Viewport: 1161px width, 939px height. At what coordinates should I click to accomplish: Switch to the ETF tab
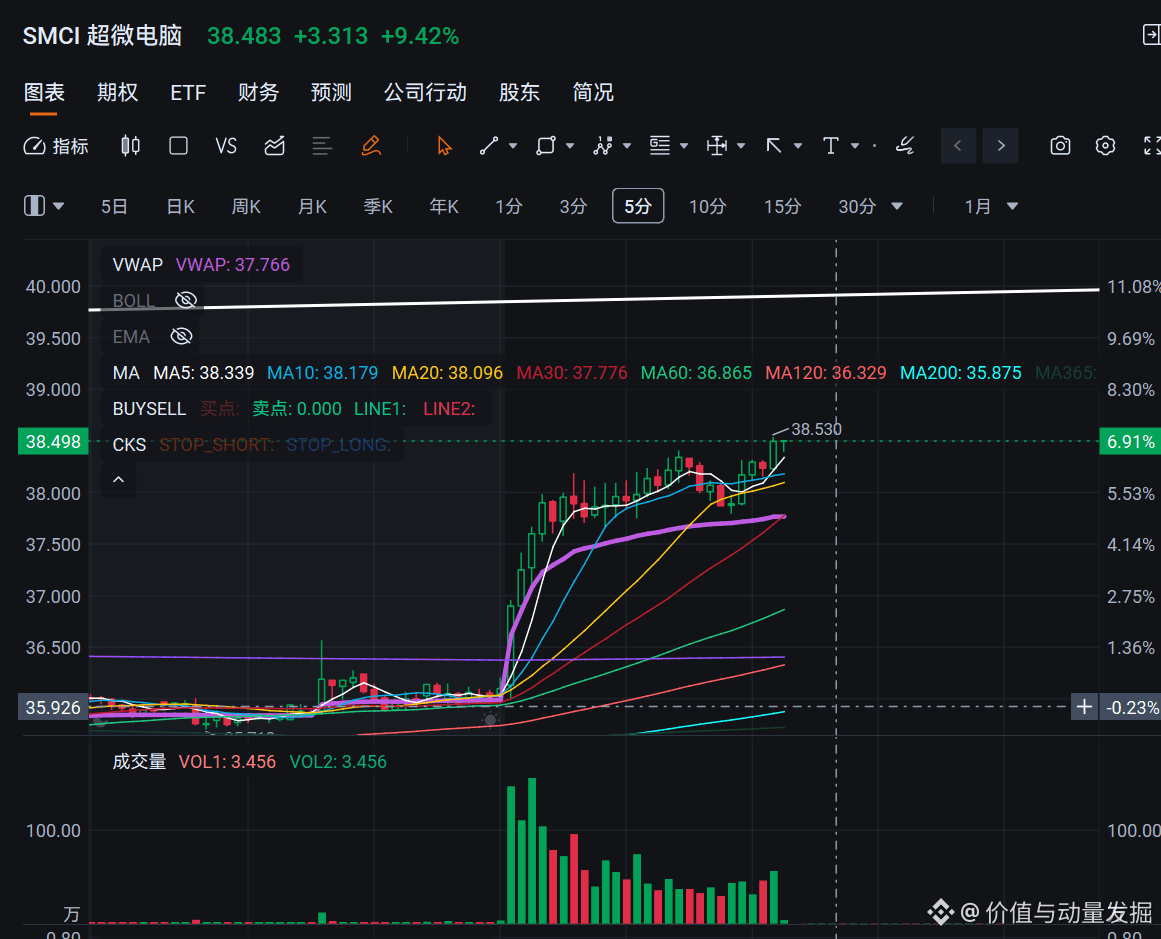188,93
